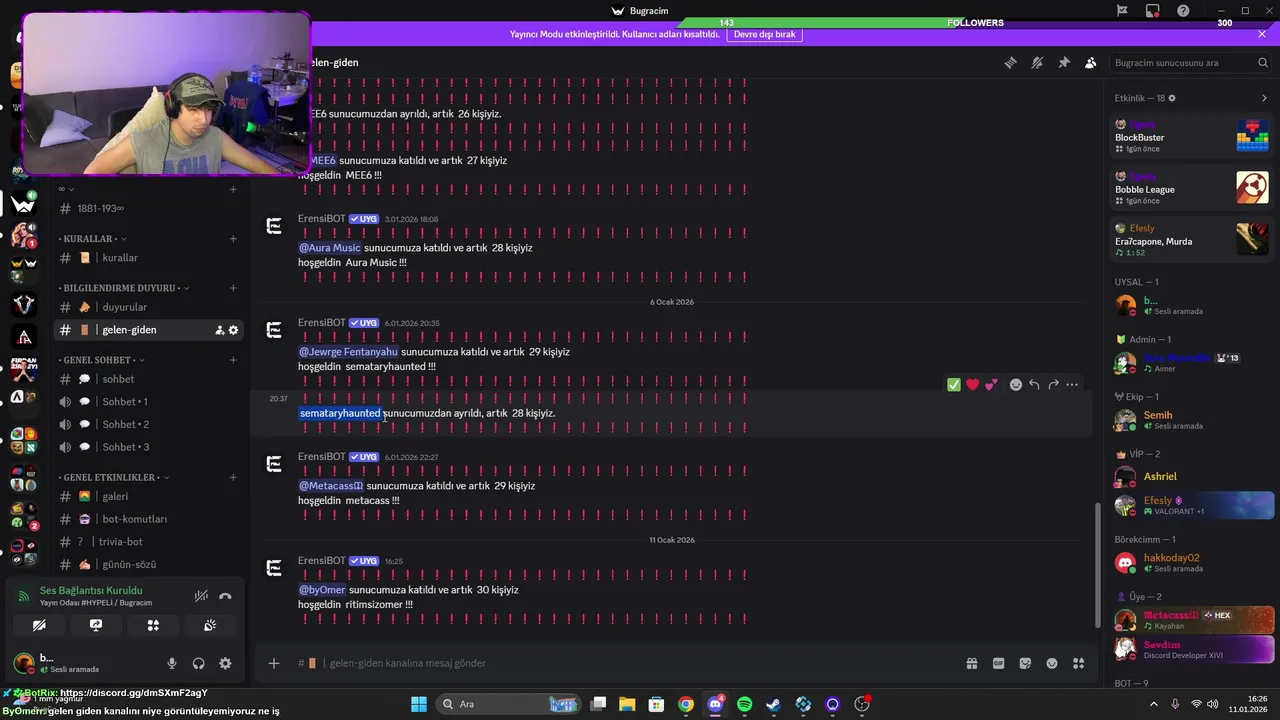
Task: Collapse BILGILENDIRME DUYURU category
Action: [123, 288]
